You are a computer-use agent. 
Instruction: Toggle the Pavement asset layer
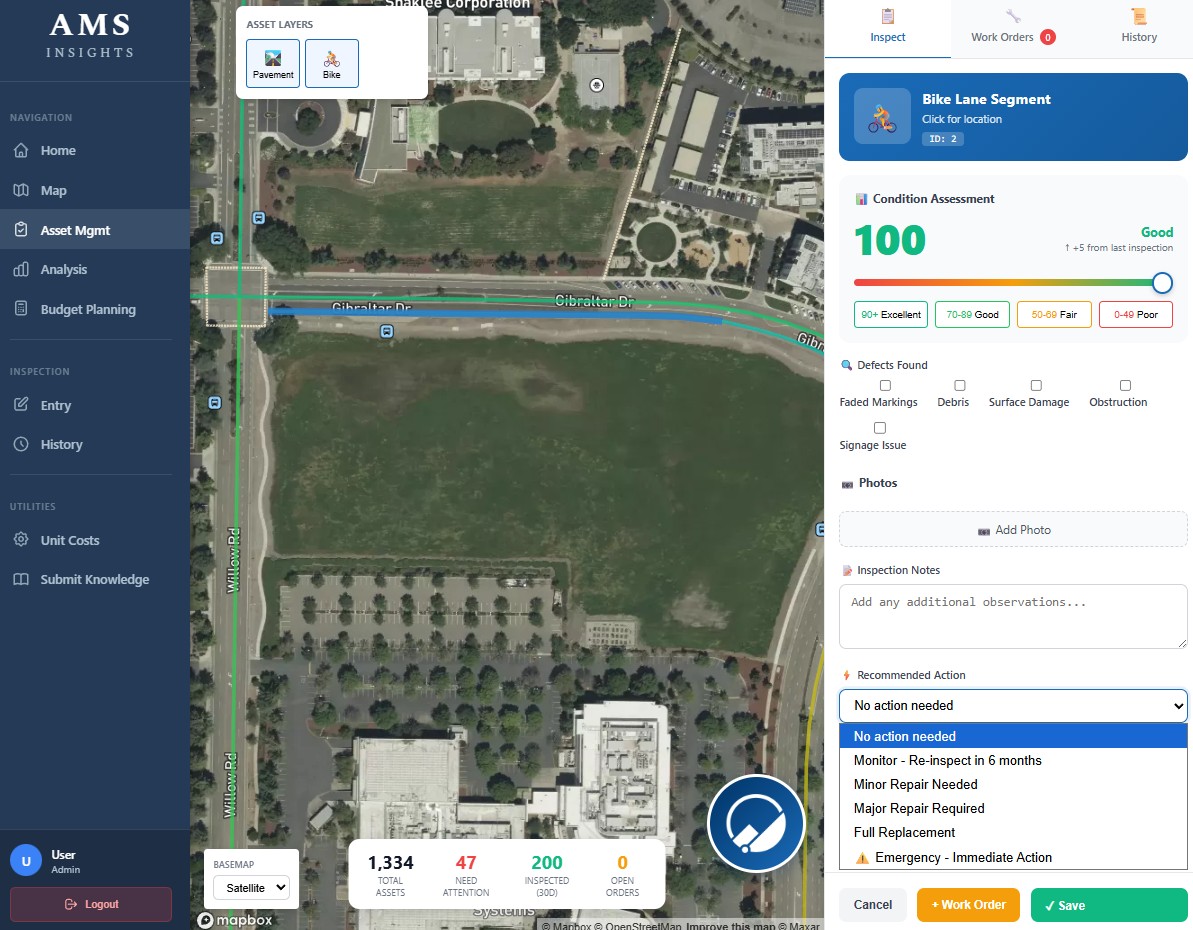(273, 63)
